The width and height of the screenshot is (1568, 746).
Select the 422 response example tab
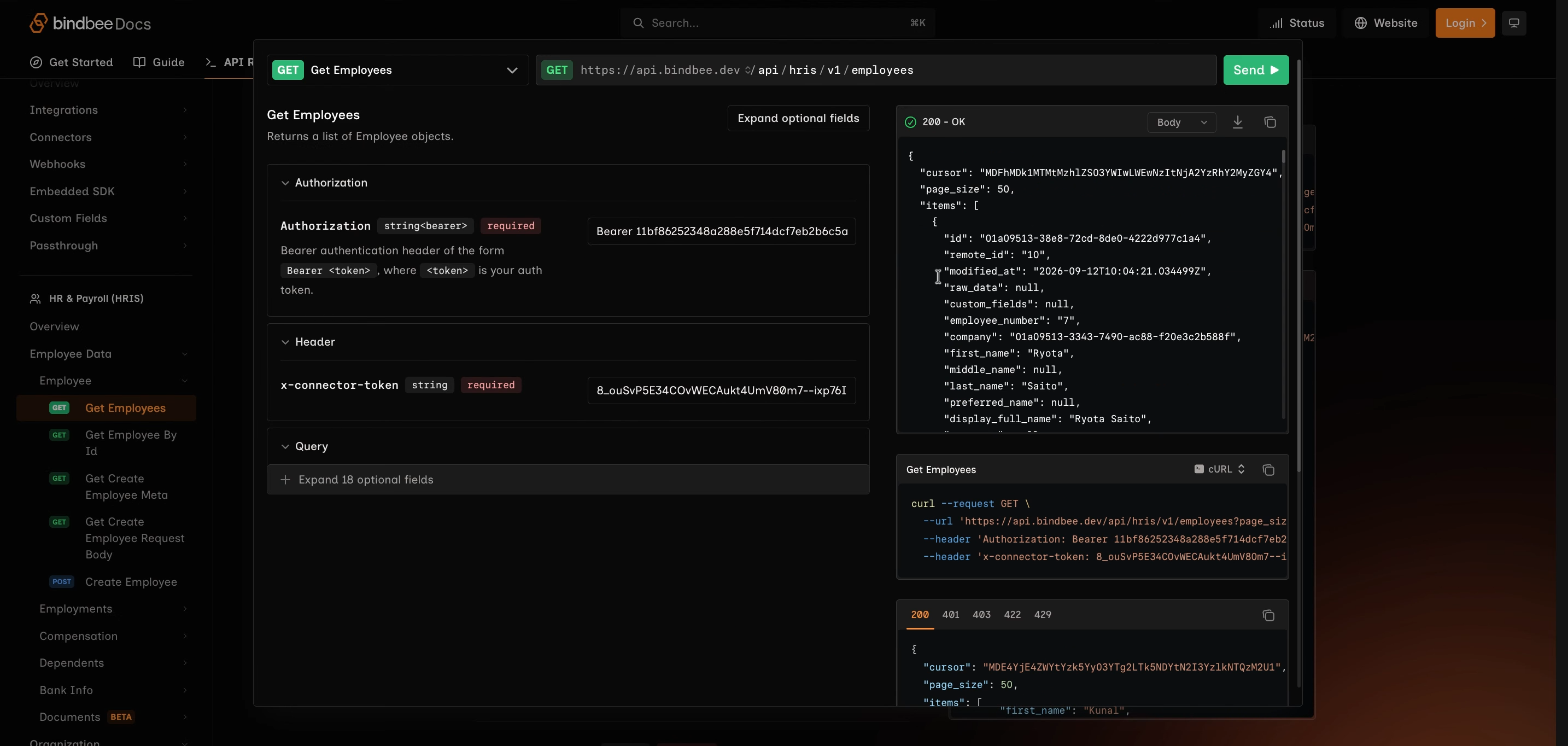[x=1013, y=615]
